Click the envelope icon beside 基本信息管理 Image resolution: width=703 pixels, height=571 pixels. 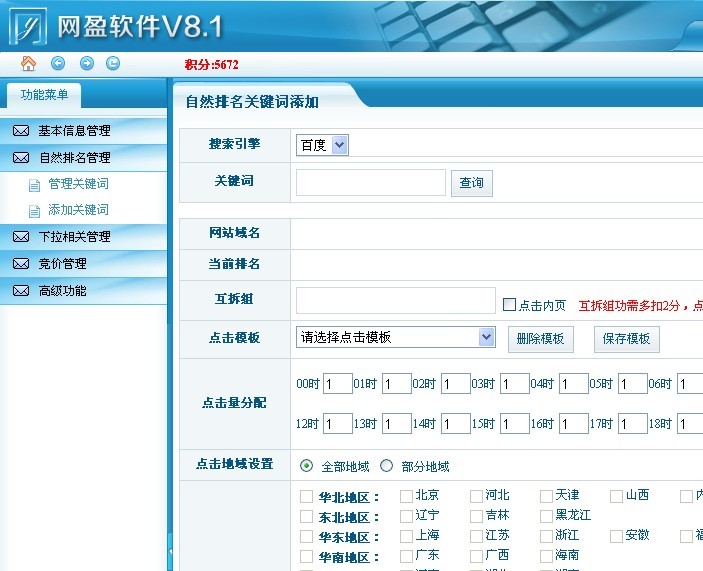coord(20,131)
